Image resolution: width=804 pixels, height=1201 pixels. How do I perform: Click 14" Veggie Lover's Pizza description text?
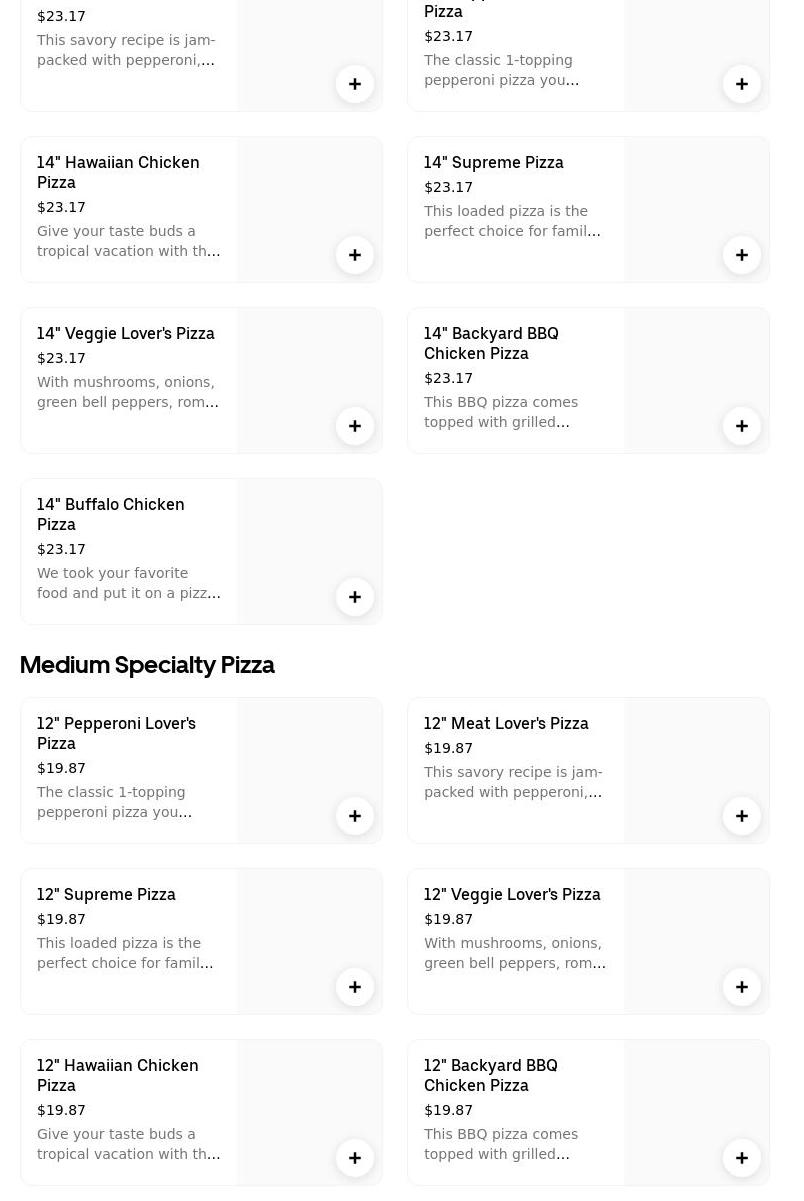(x=128, y=392)
